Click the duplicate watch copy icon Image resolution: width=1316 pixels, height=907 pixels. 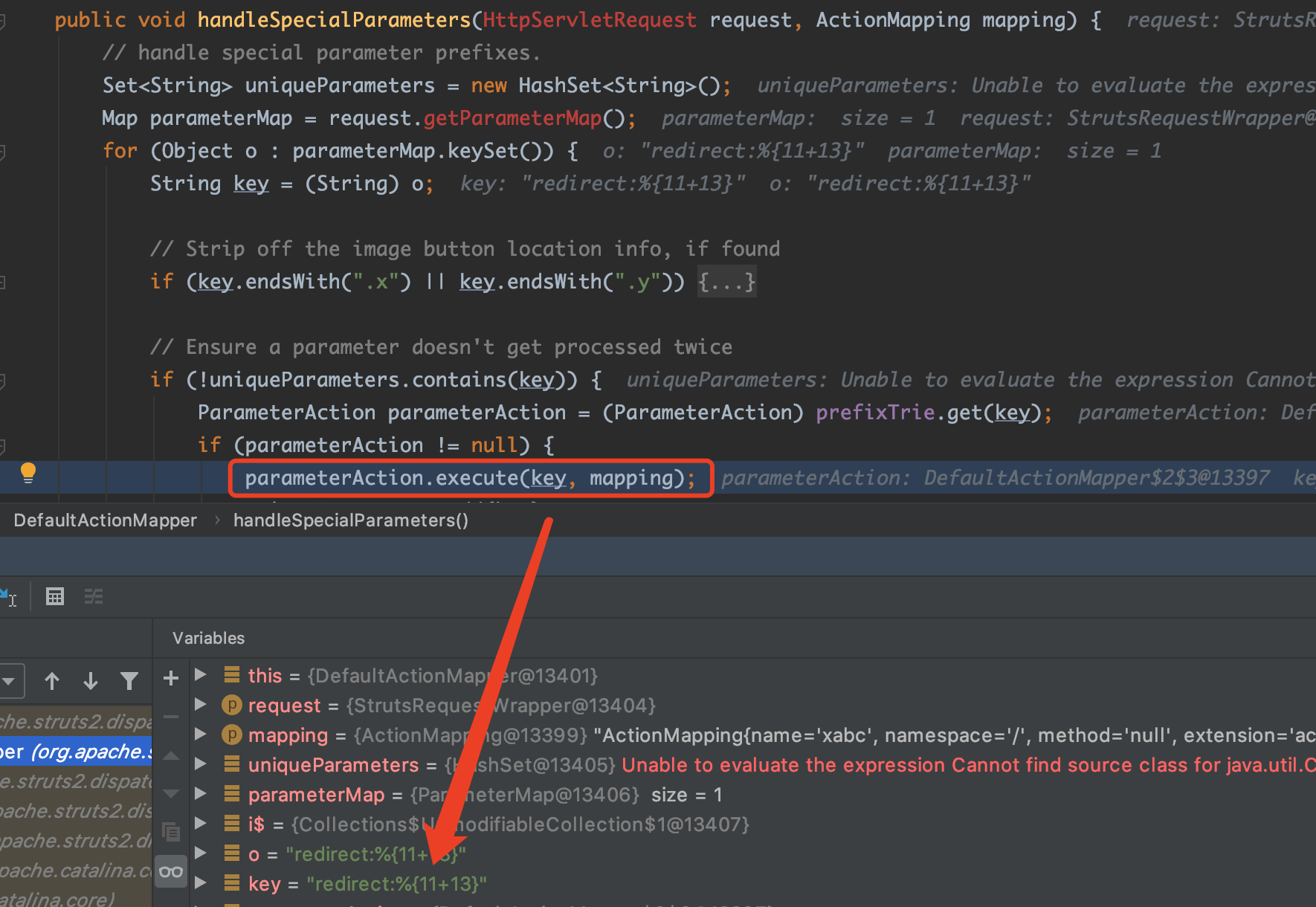[x=171, y=832]
